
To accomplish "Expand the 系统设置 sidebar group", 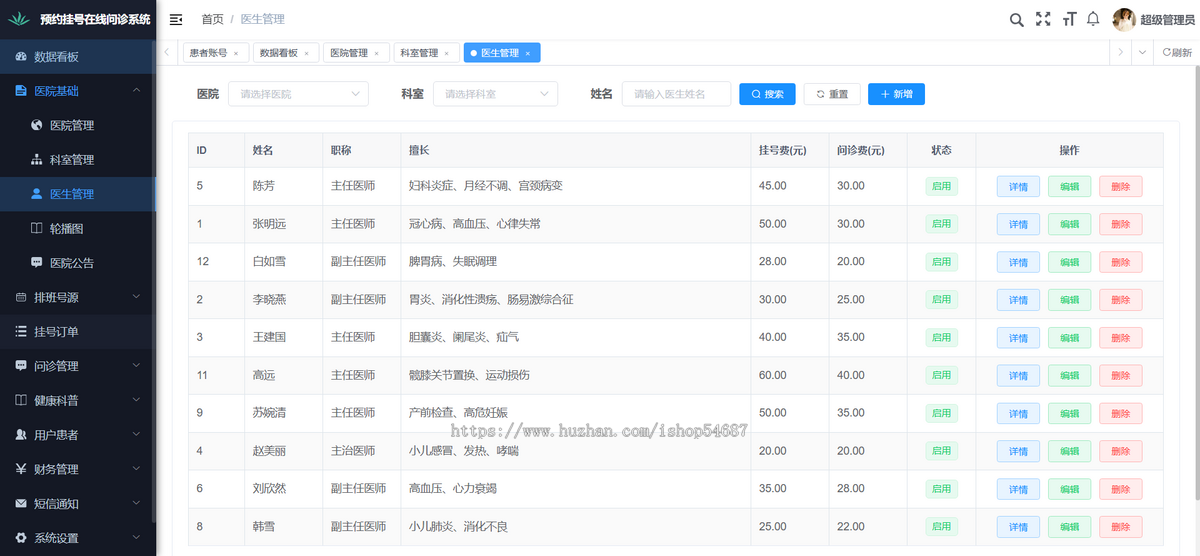I will point(78,538).
